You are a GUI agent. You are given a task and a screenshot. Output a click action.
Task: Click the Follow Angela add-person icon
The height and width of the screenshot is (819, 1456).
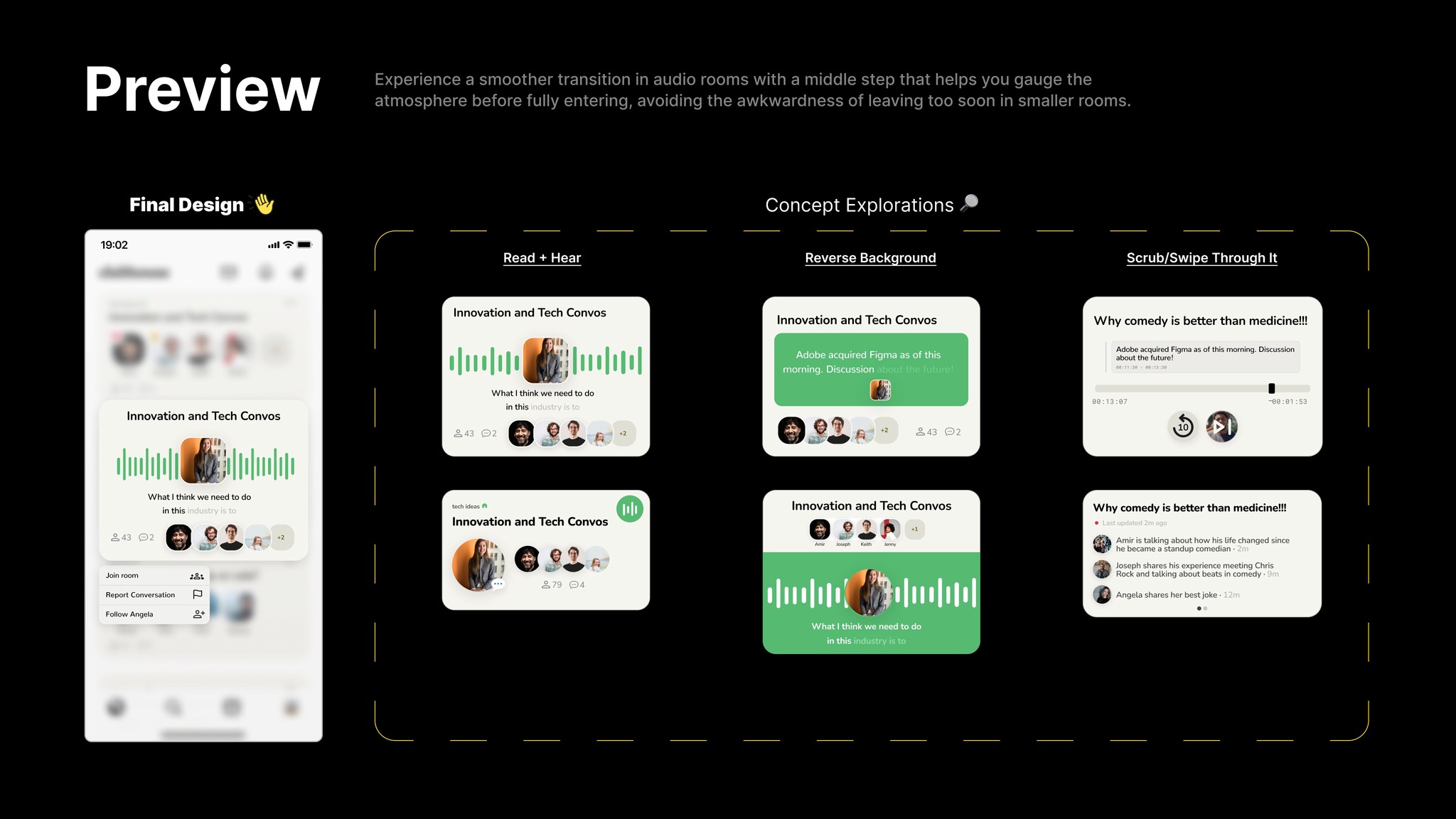click(x=198, y=614)
